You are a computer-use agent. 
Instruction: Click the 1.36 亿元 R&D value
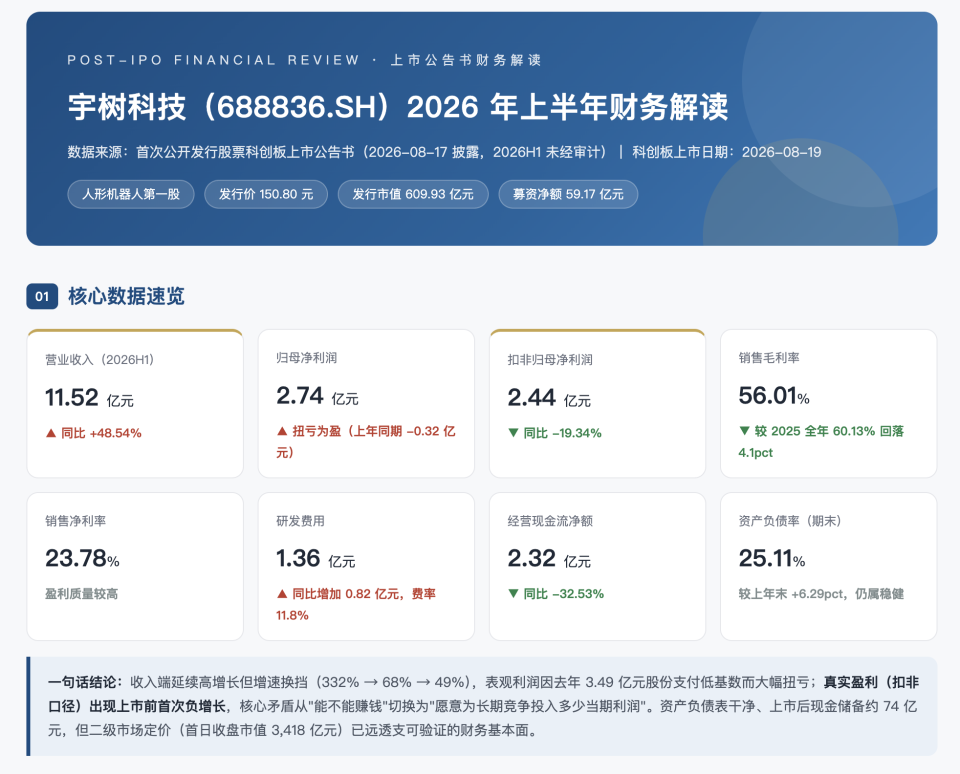click(x=316, y=559)
